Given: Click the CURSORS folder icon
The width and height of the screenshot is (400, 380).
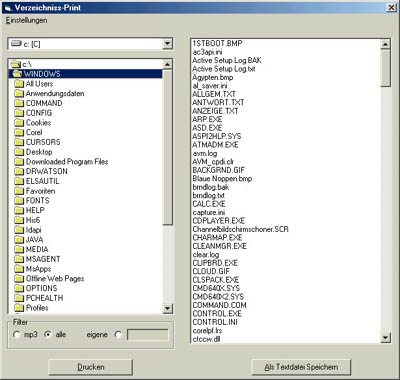Looking at the screenshot, I should click(x=19, y=142).
